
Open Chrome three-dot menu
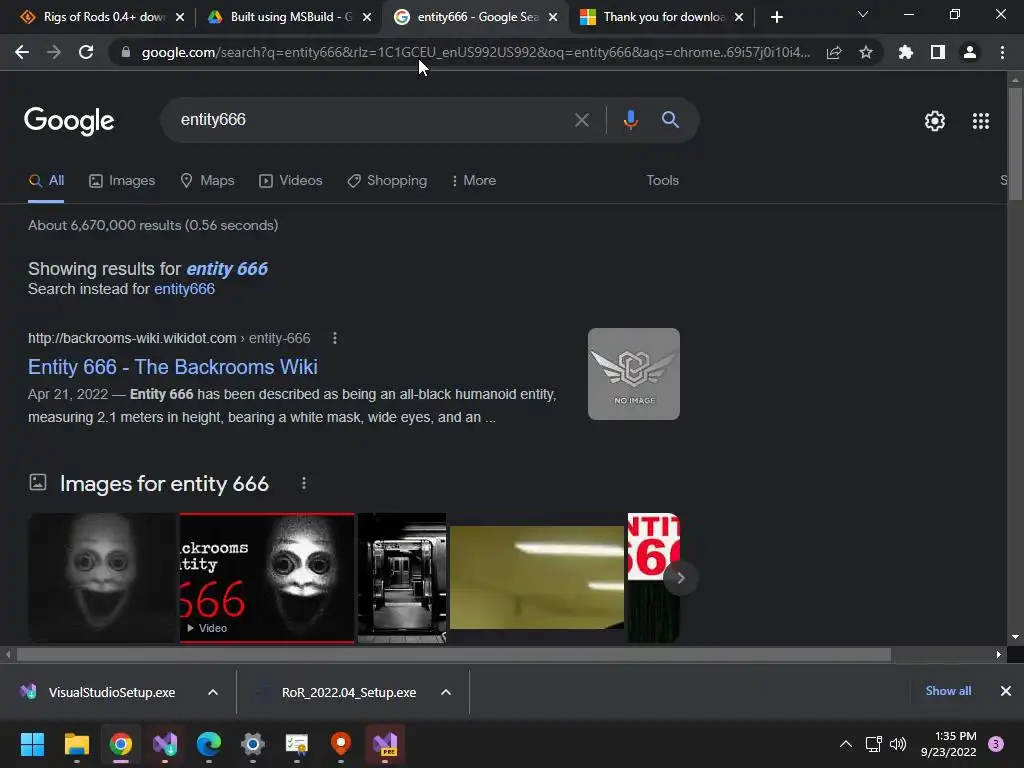click(1002, 52)
